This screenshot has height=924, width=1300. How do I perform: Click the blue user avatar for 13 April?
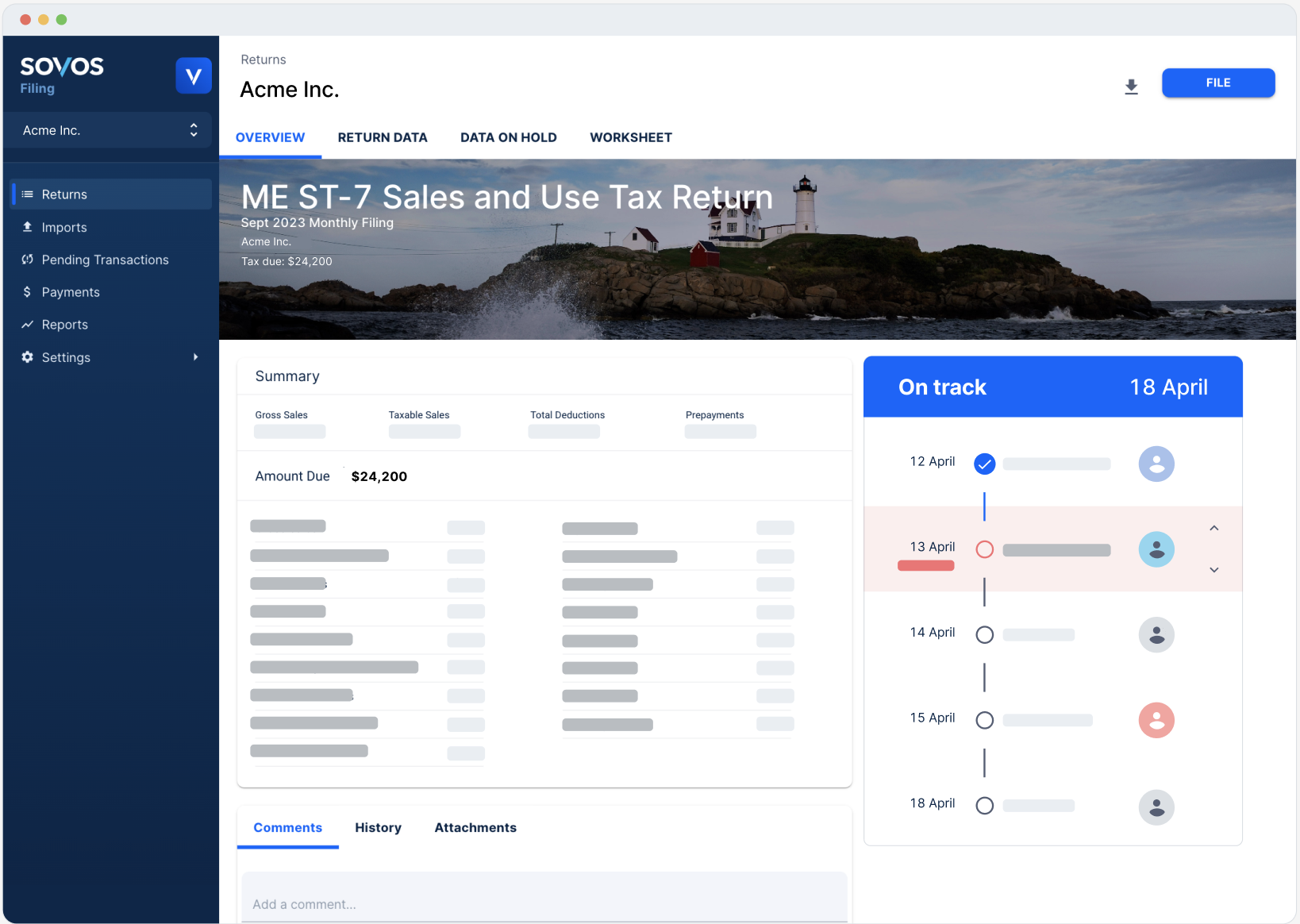1156,549
